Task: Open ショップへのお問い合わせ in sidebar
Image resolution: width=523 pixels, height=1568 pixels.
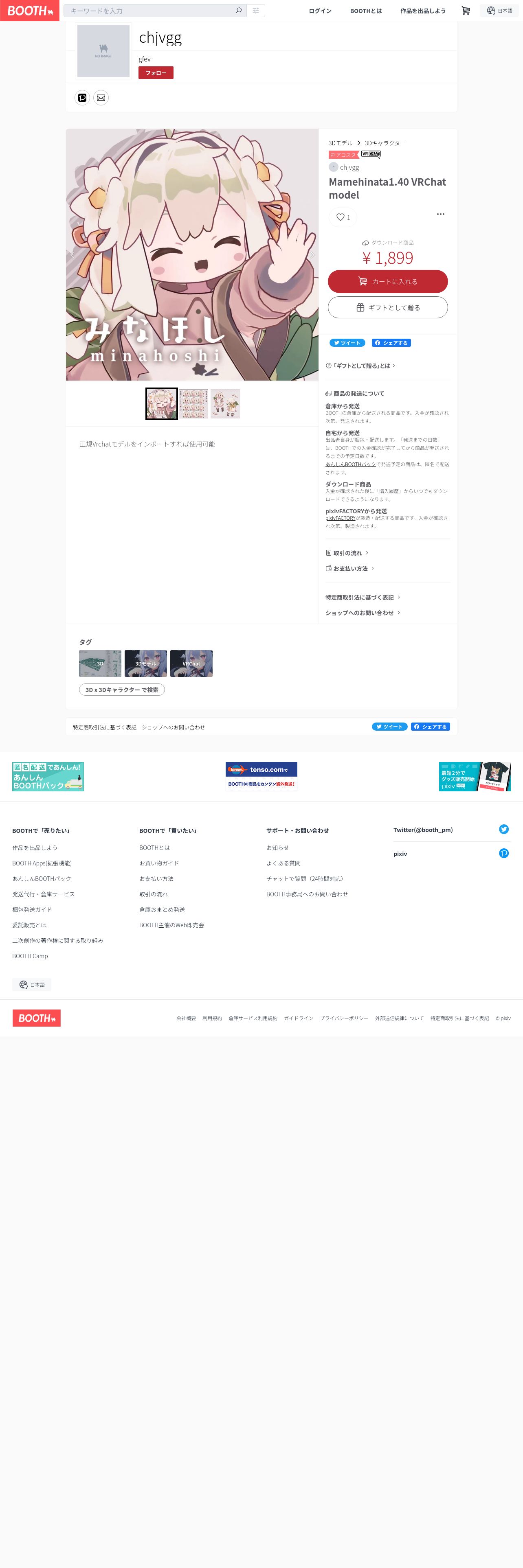Action: click(363, 612)
